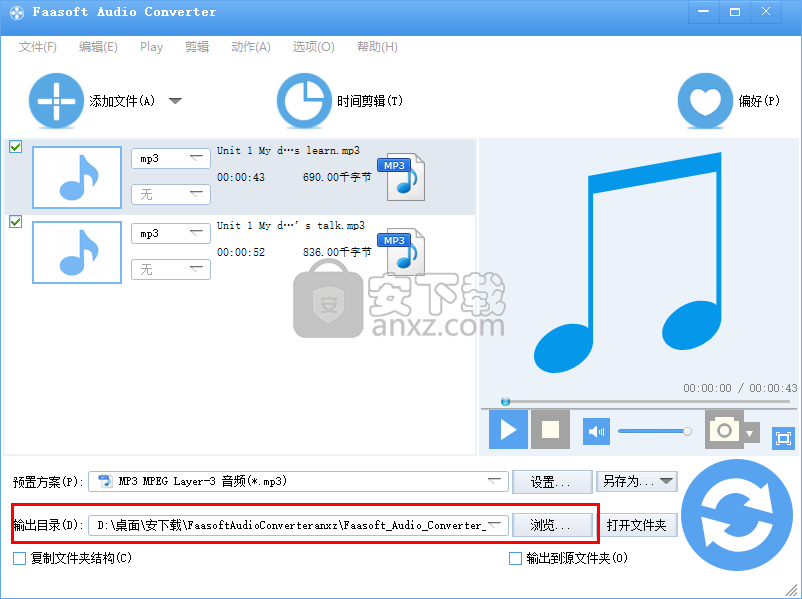Select thumbnail of Unit 1 talk.mp3
The width and height of the screenshot is (802, 599).
tap(77, 252)
